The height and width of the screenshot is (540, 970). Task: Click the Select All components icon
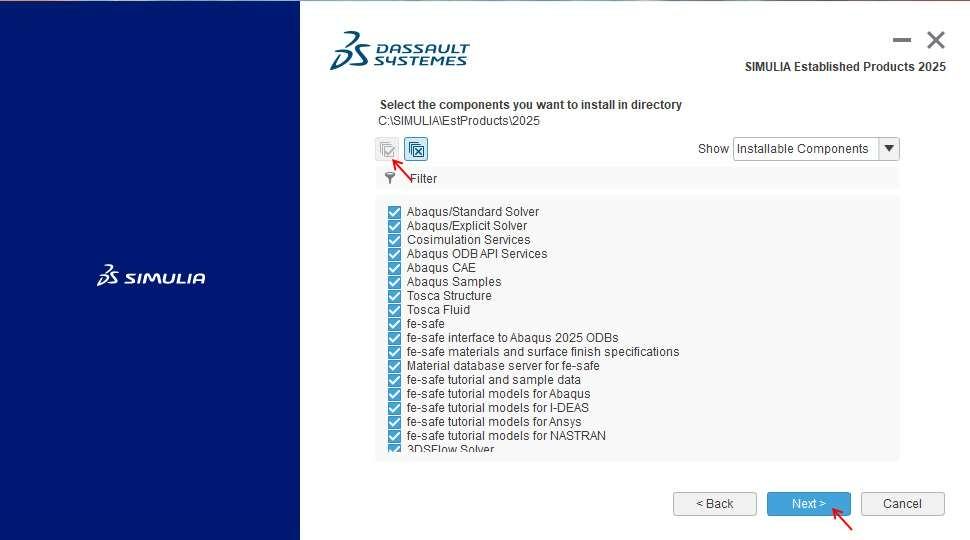(387, 149)
